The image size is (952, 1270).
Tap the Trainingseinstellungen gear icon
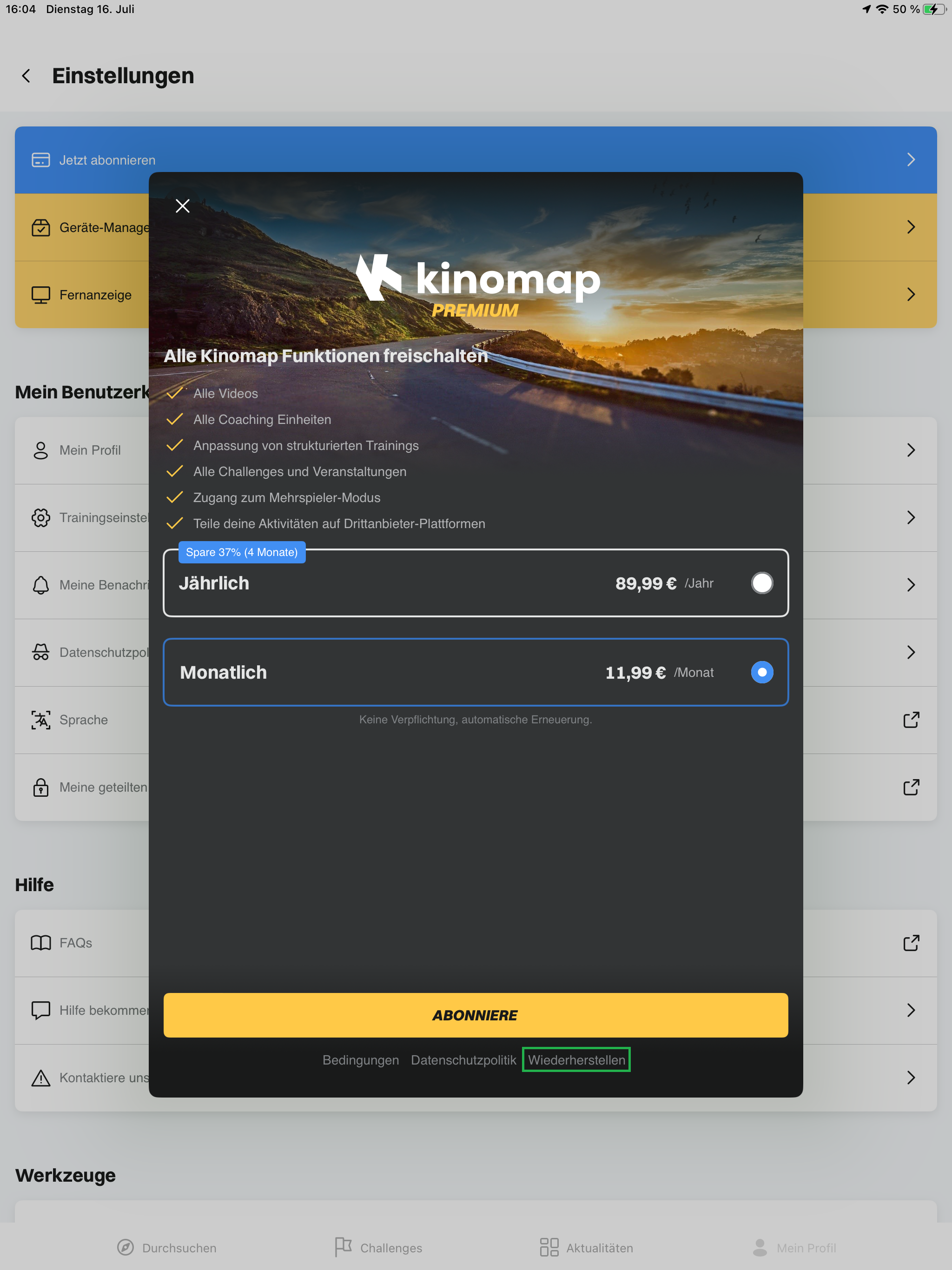[x=41, y=518]
